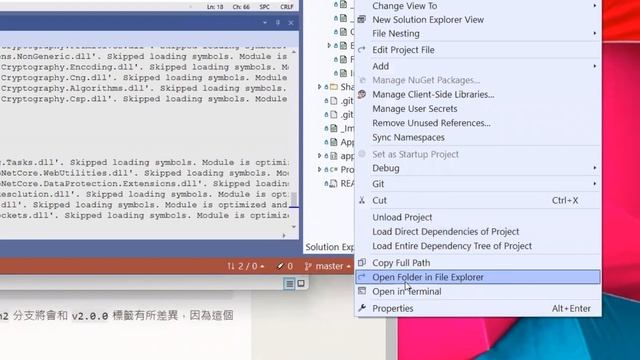This screenshot has width=640, height=360.
Task: Click the Ln: 18 line indicator
Action: [215, 7]
